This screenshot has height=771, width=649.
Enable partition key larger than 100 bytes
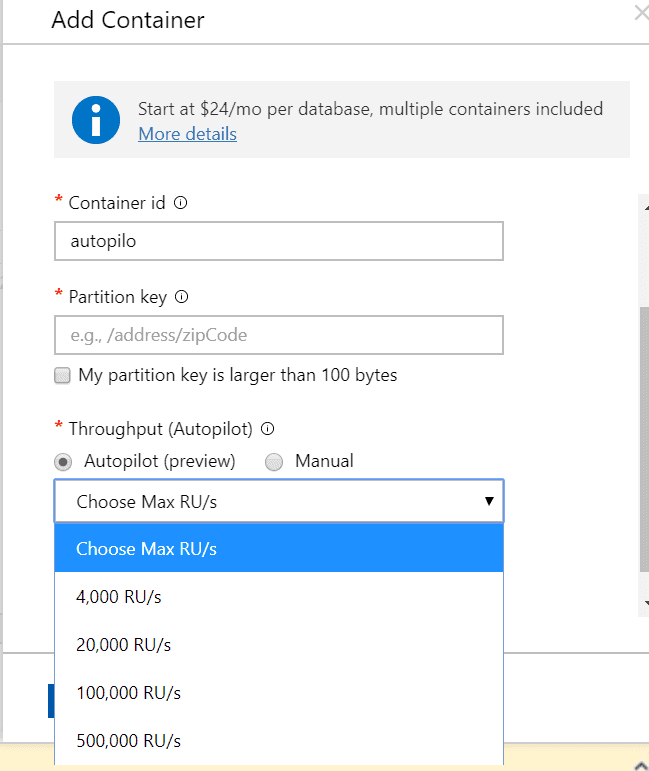62,375
